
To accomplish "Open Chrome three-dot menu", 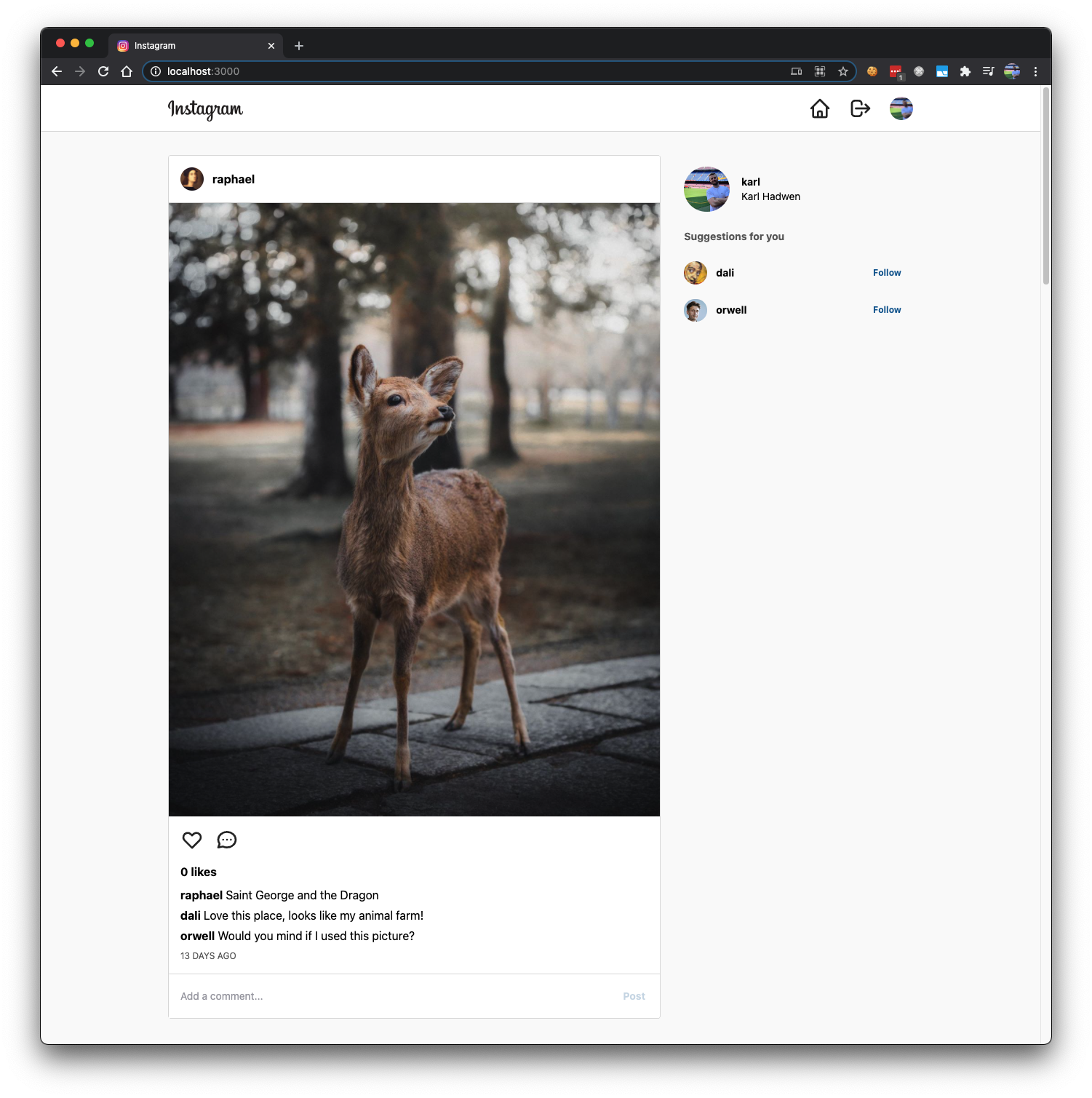I will [x=1035, y=71].
